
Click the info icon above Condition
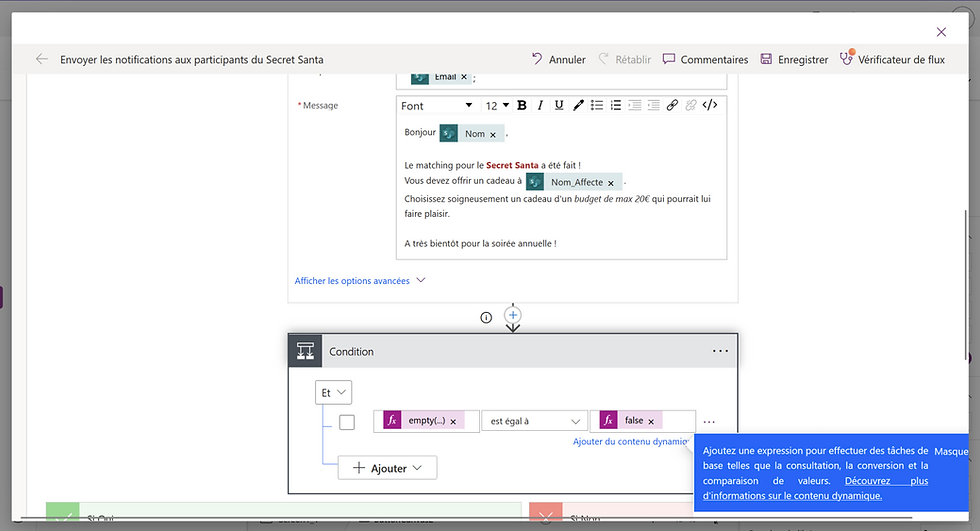pos(486,317)
